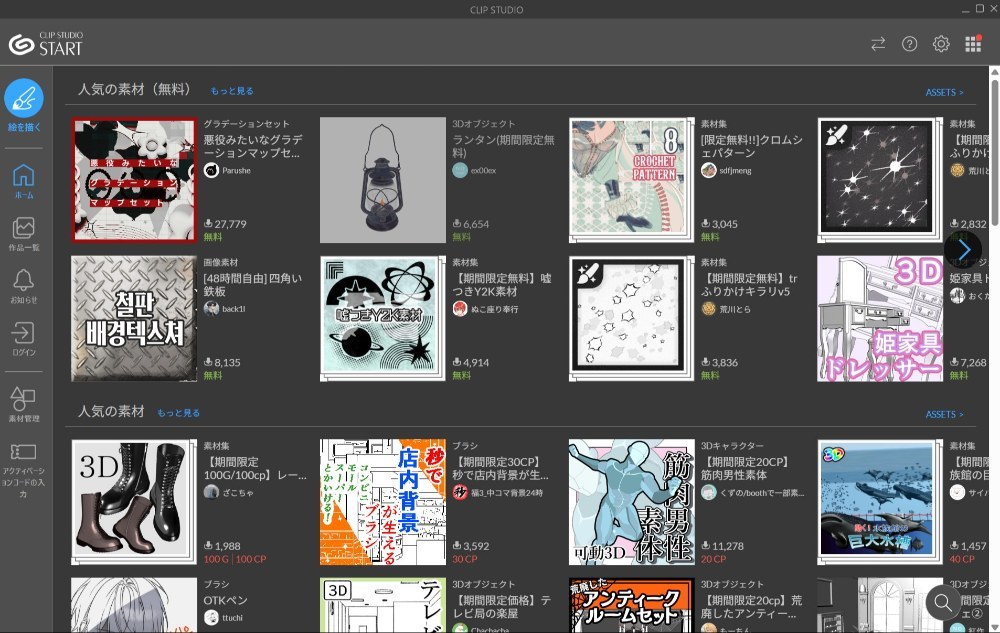Click author ttuchi under OTKペン

tap(232, 618)
